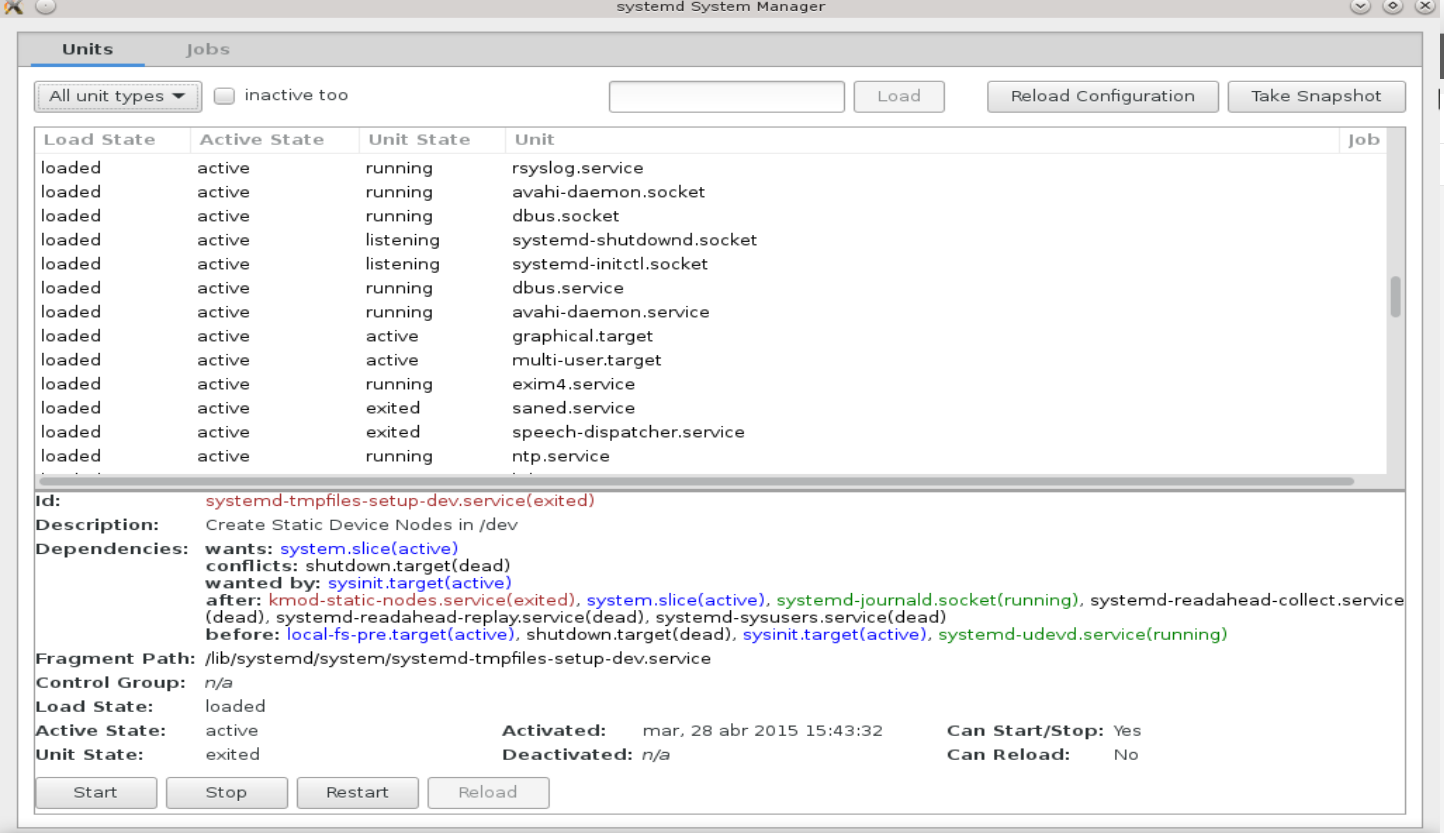Screen dimensions: 1444x833
Task: Click the Restart button
Action: [x=357, y=792]
